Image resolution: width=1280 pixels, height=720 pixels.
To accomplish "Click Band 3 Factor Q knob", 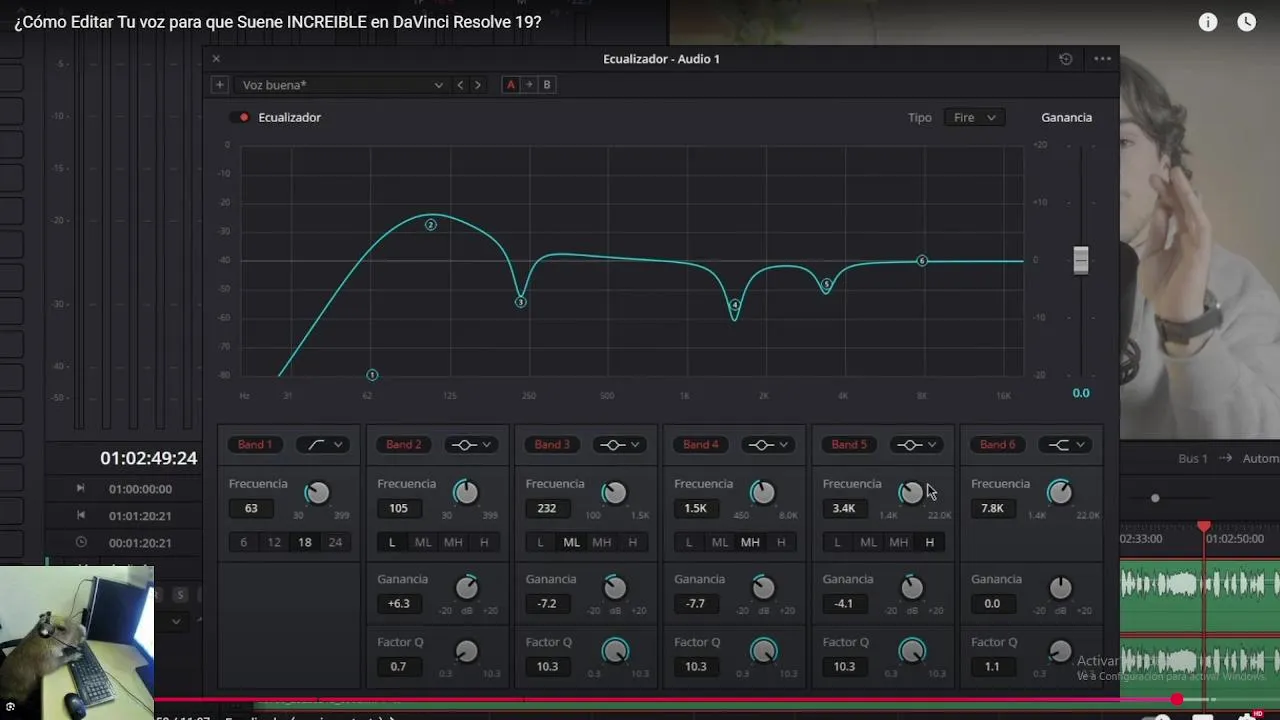I will (614, 651).
